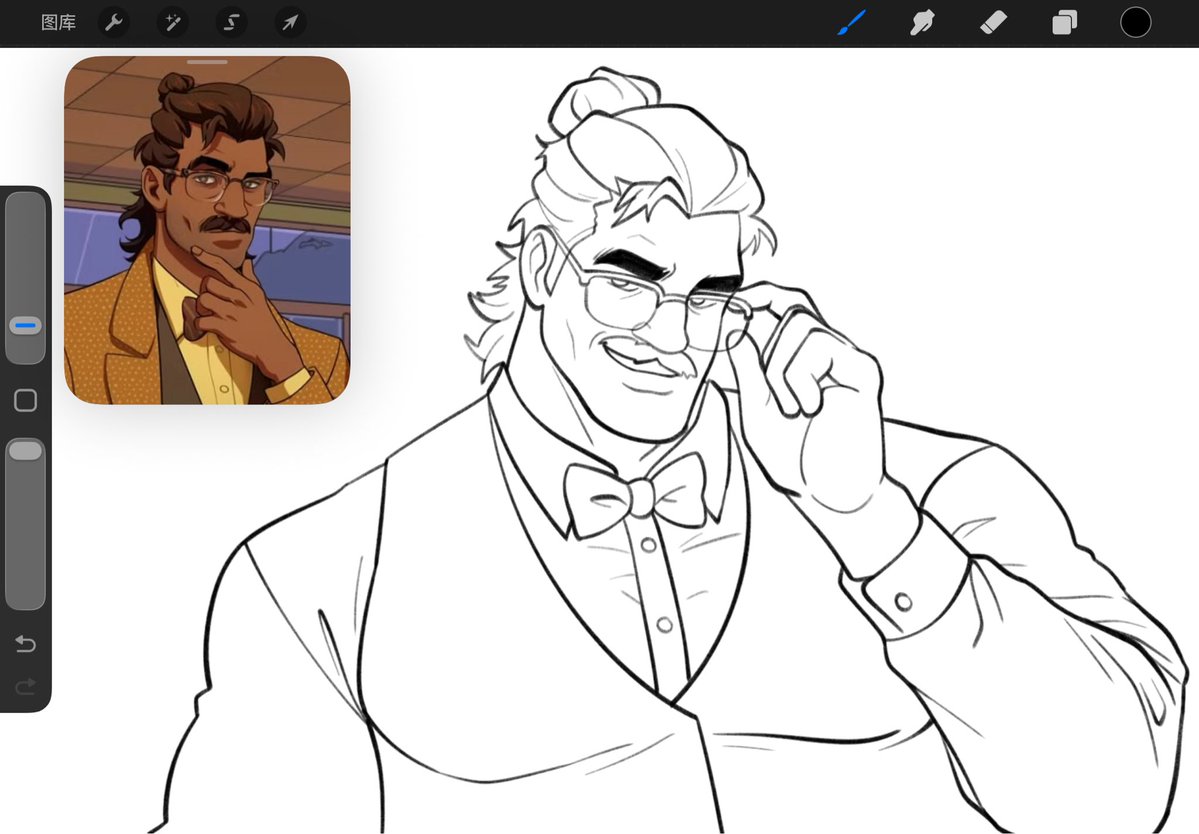Click the brush size slider handle
Image resolution: width=1199 pixels, height=834 pixels.
pos(26,326)
